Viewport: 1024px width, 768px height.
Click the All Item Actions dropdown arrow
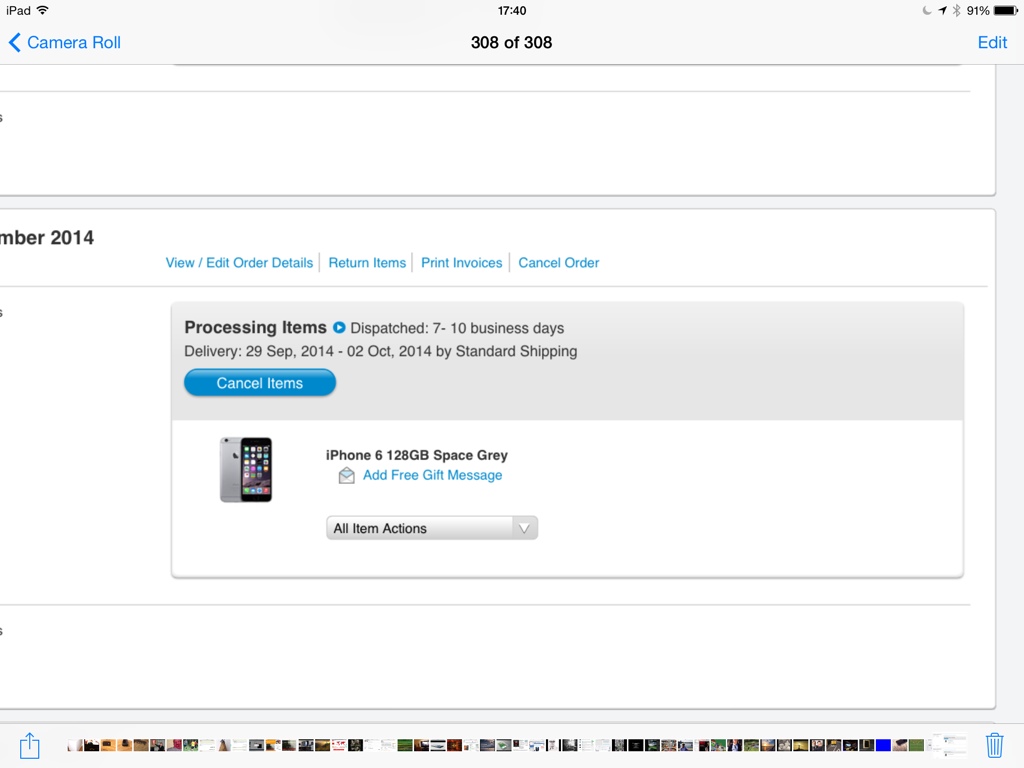pos(524,528)
